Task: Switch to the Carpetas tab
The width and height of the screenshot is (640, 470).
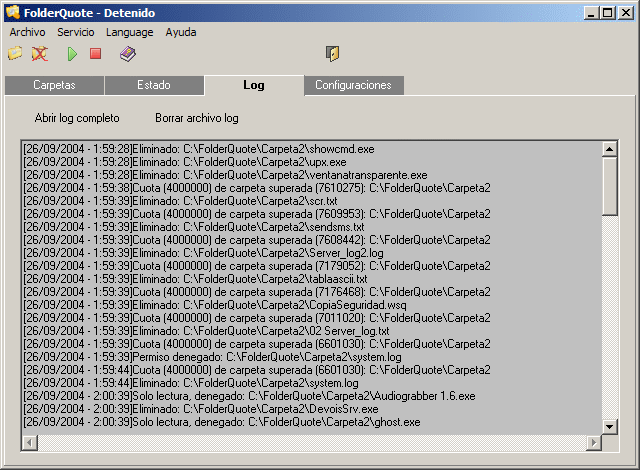Action: point(54,85)
